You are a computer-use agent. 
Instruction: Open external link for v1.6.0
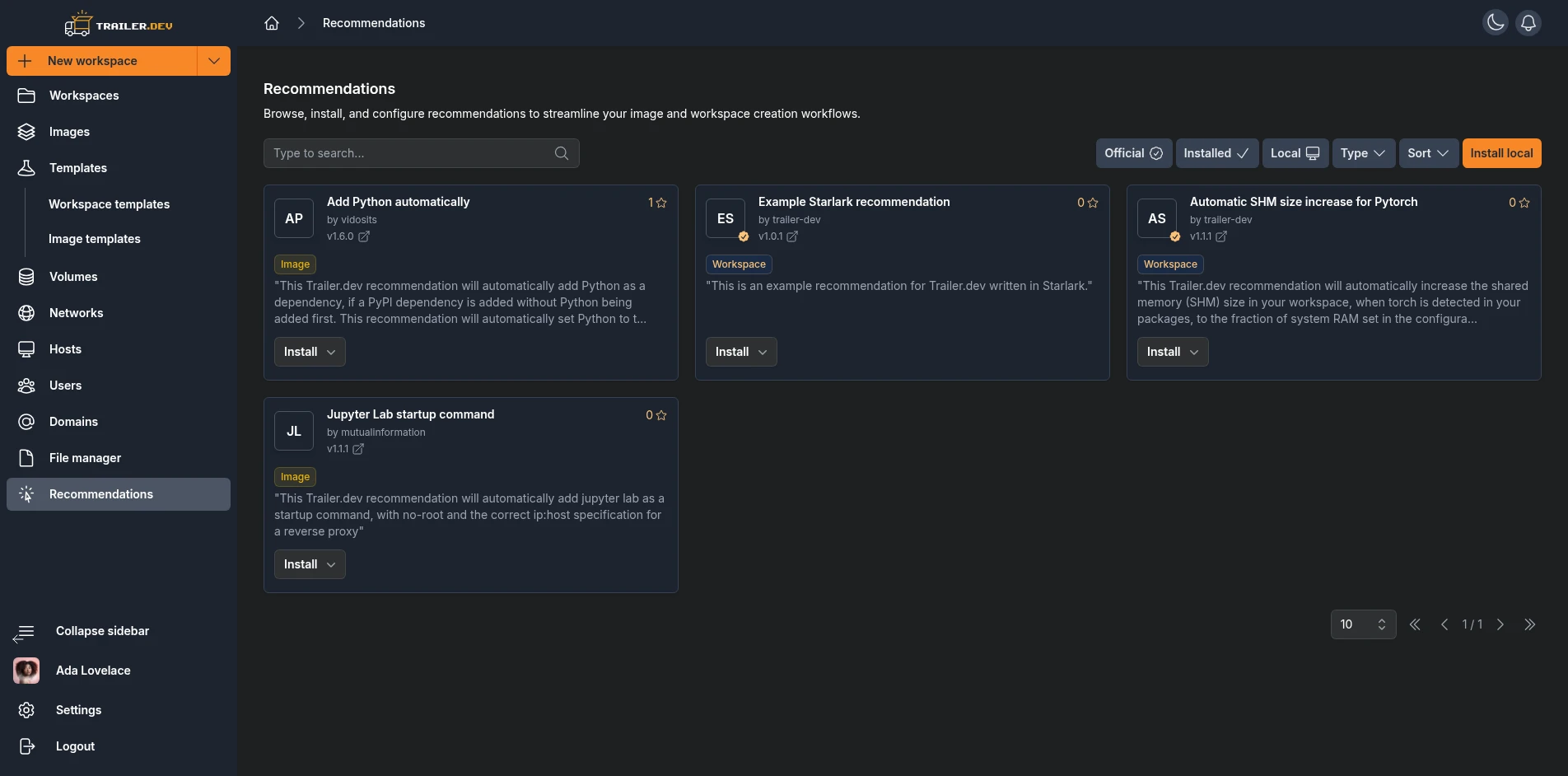coord(364,236)
